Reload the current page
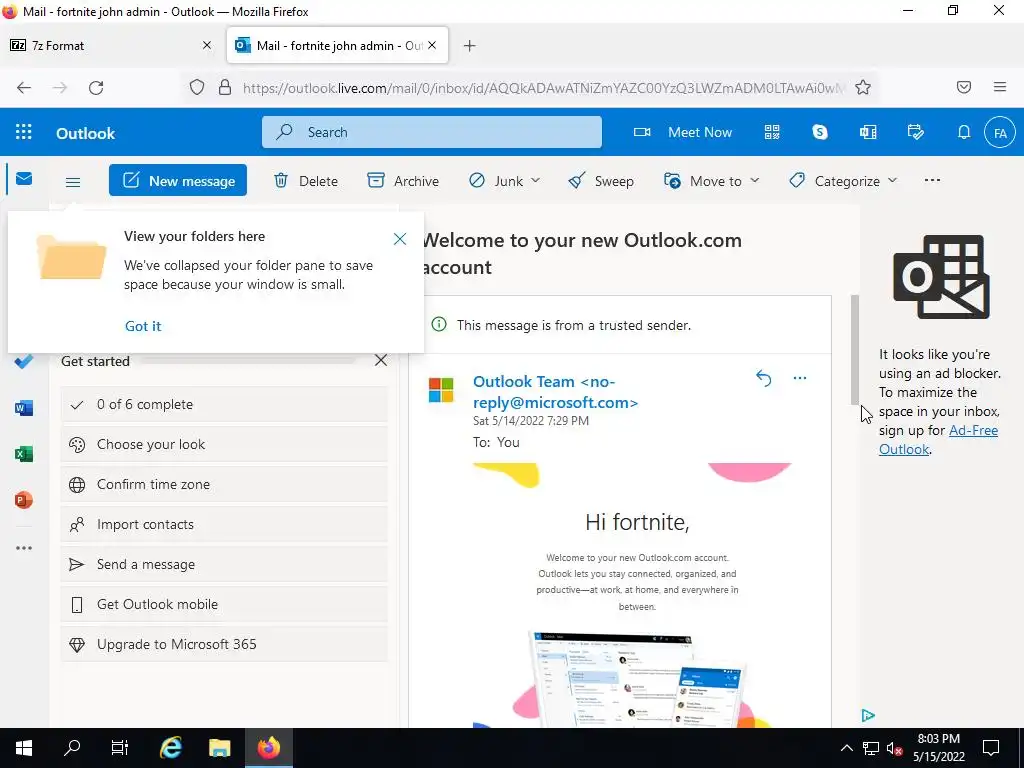Viewport: 1024px width, 768px height. (x=96, y=88)
